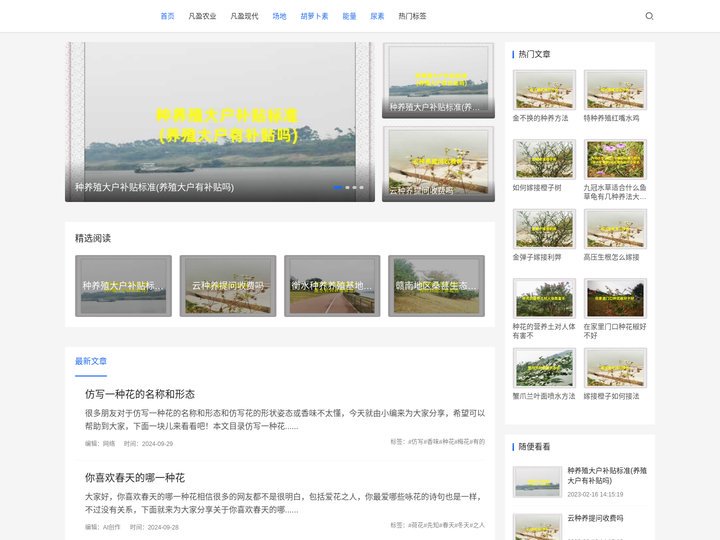Screen dimensions: 720x540
Task: Open hot article thumbnail 特种养殖红嘴水鸡
Action: [615, 90]
